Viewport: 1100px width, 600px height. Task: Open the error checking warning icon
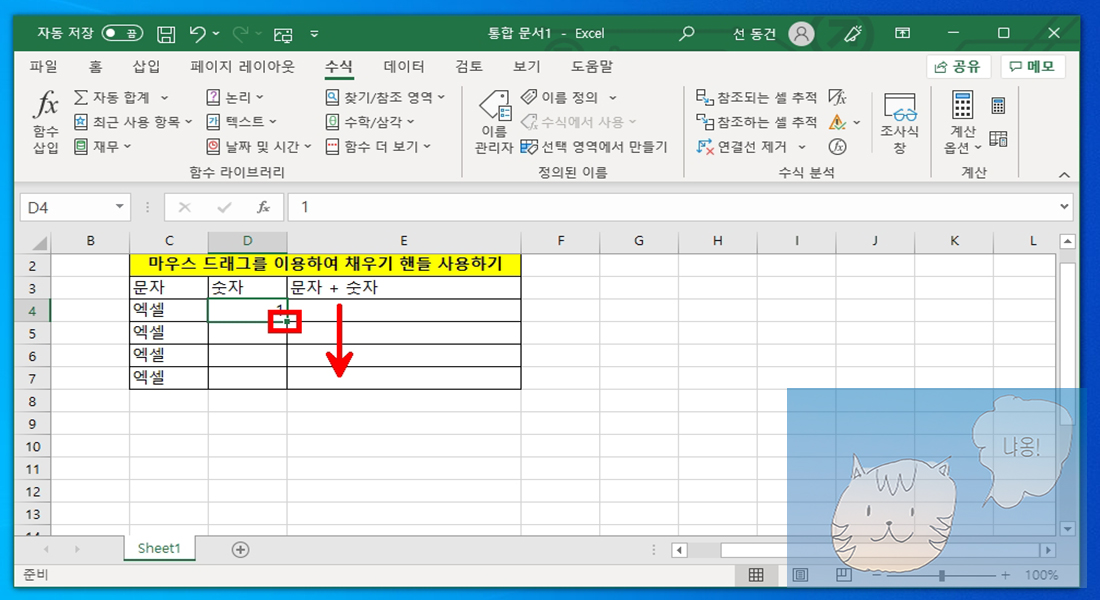837,122
